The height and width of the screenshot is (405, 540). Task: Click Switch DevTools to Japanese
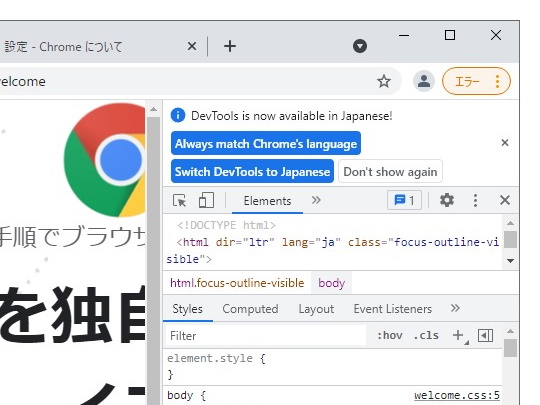coord(252,172)
